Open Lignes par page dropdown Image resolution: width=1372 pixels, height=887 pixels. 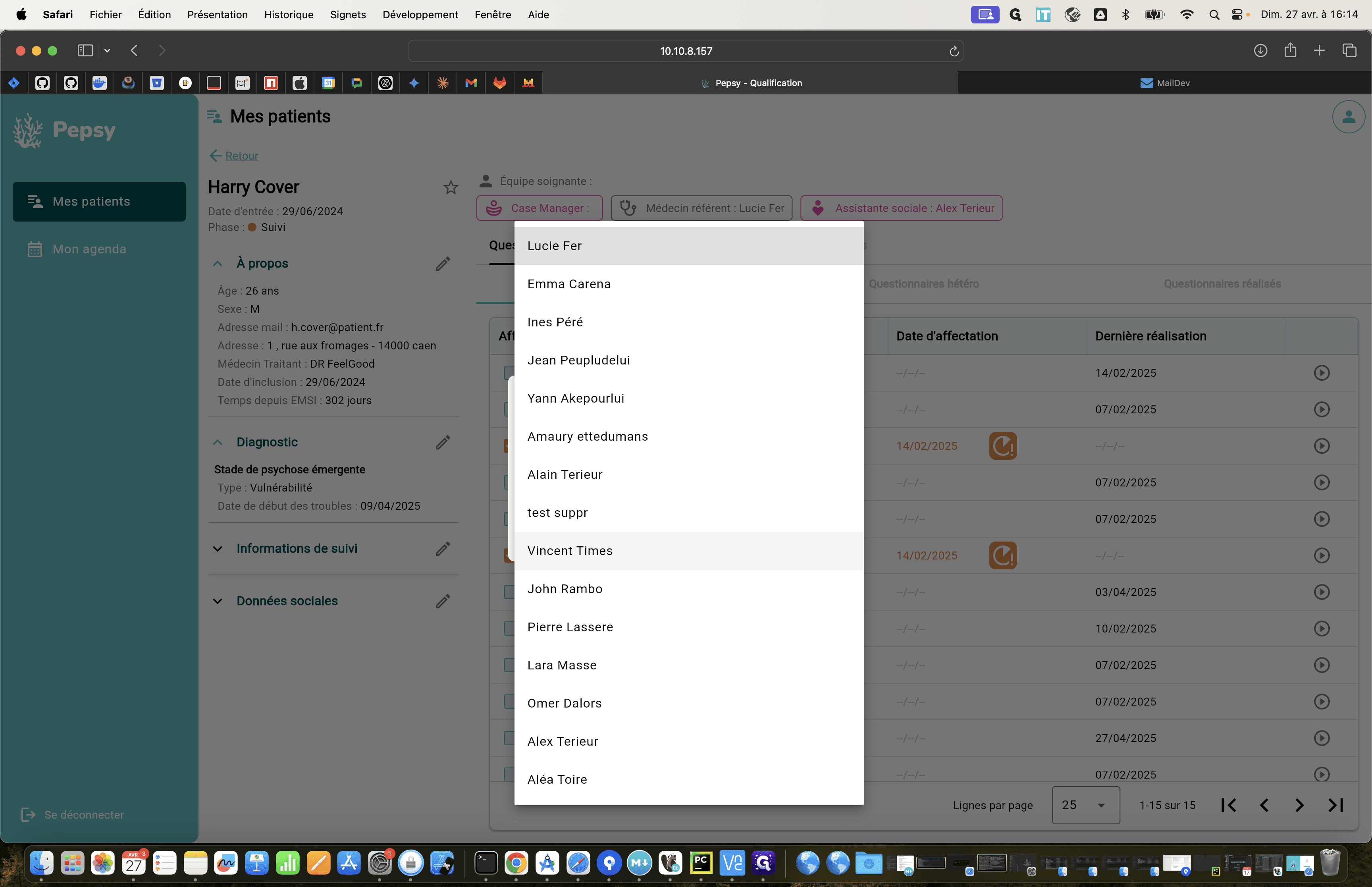(1086, 805)
